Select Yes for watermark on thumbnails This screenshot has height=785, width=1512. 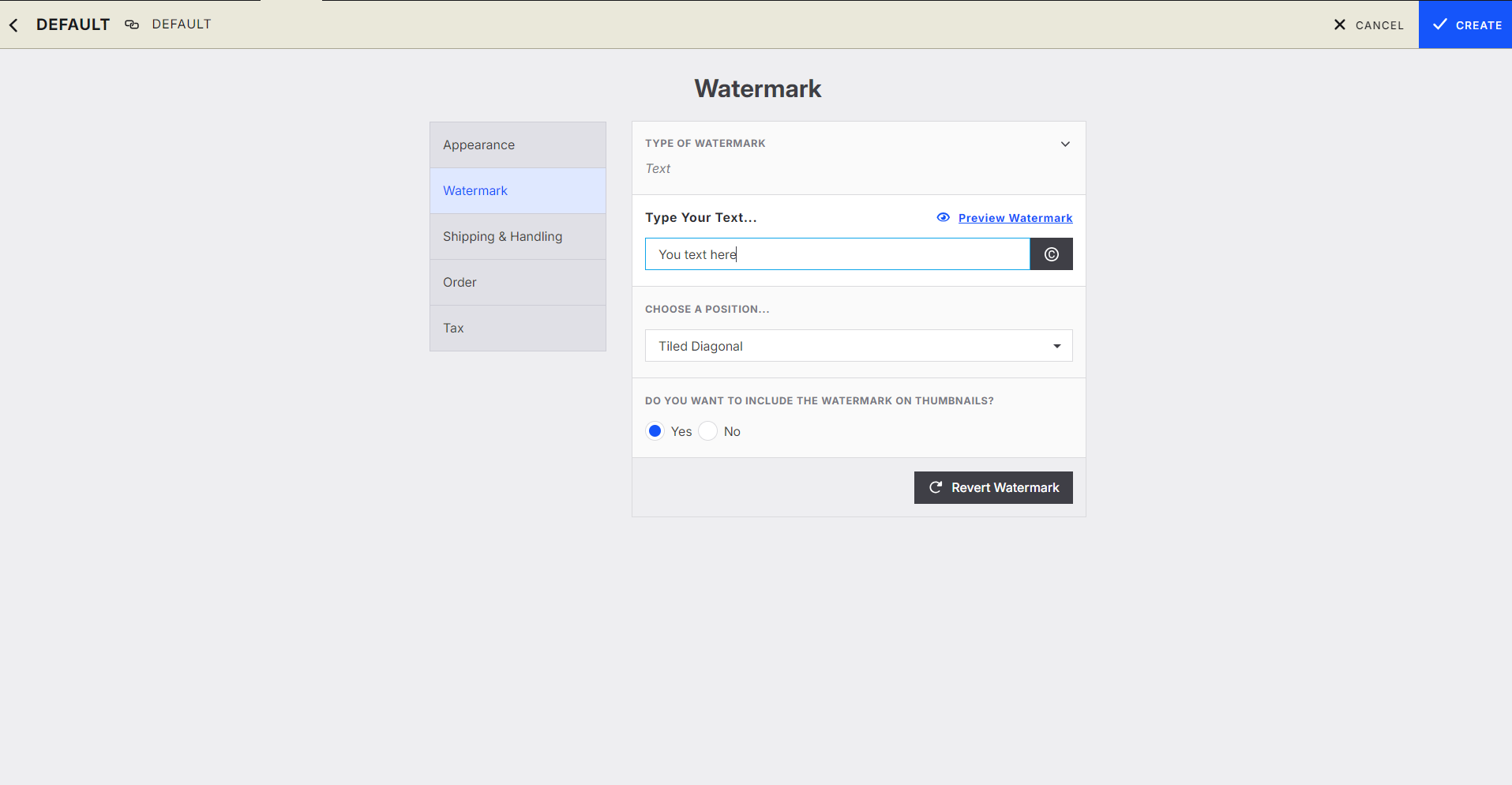655,431
